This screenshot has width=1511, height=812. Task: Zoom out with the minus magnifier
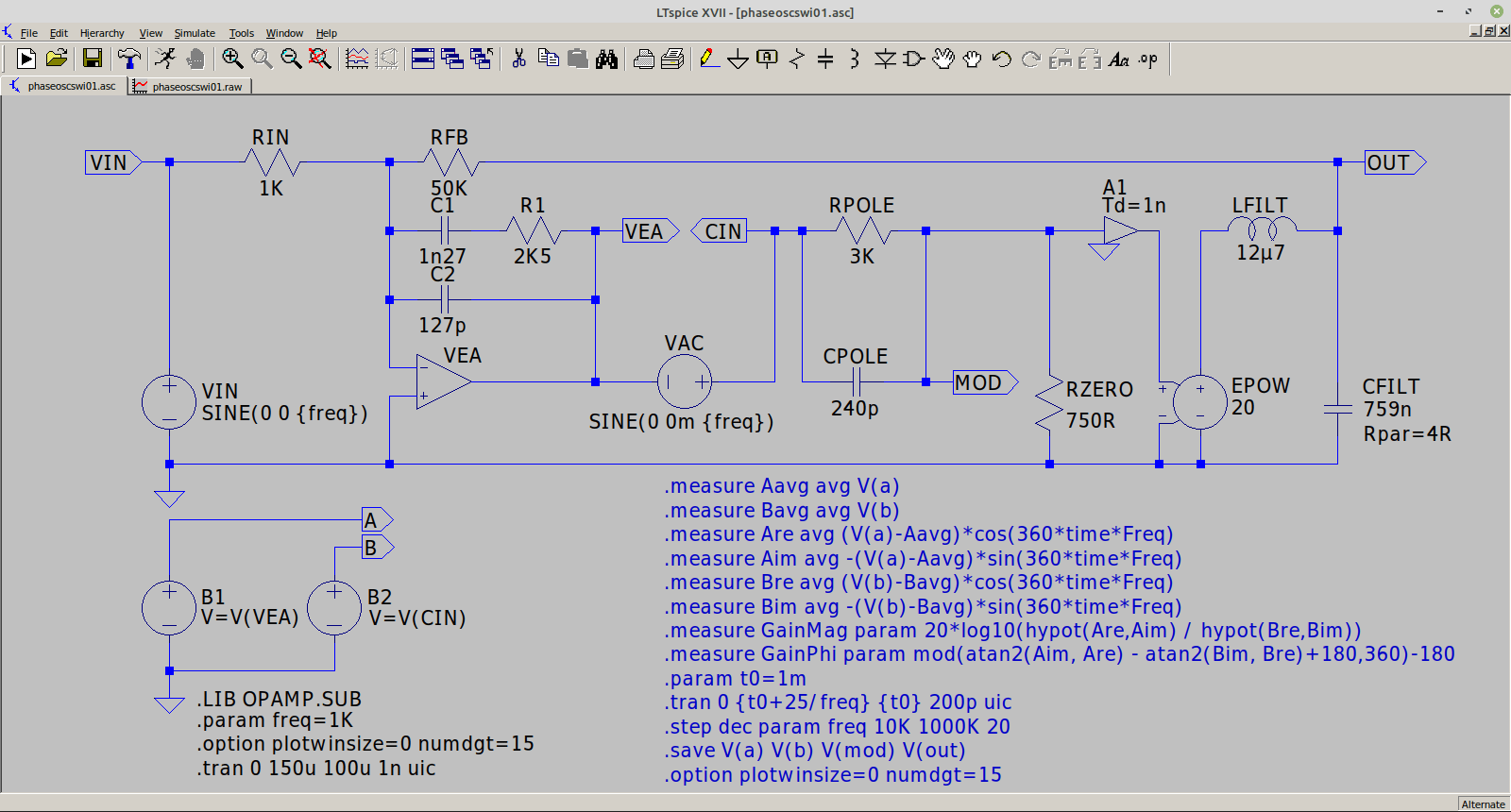click(x=291, y=59)
